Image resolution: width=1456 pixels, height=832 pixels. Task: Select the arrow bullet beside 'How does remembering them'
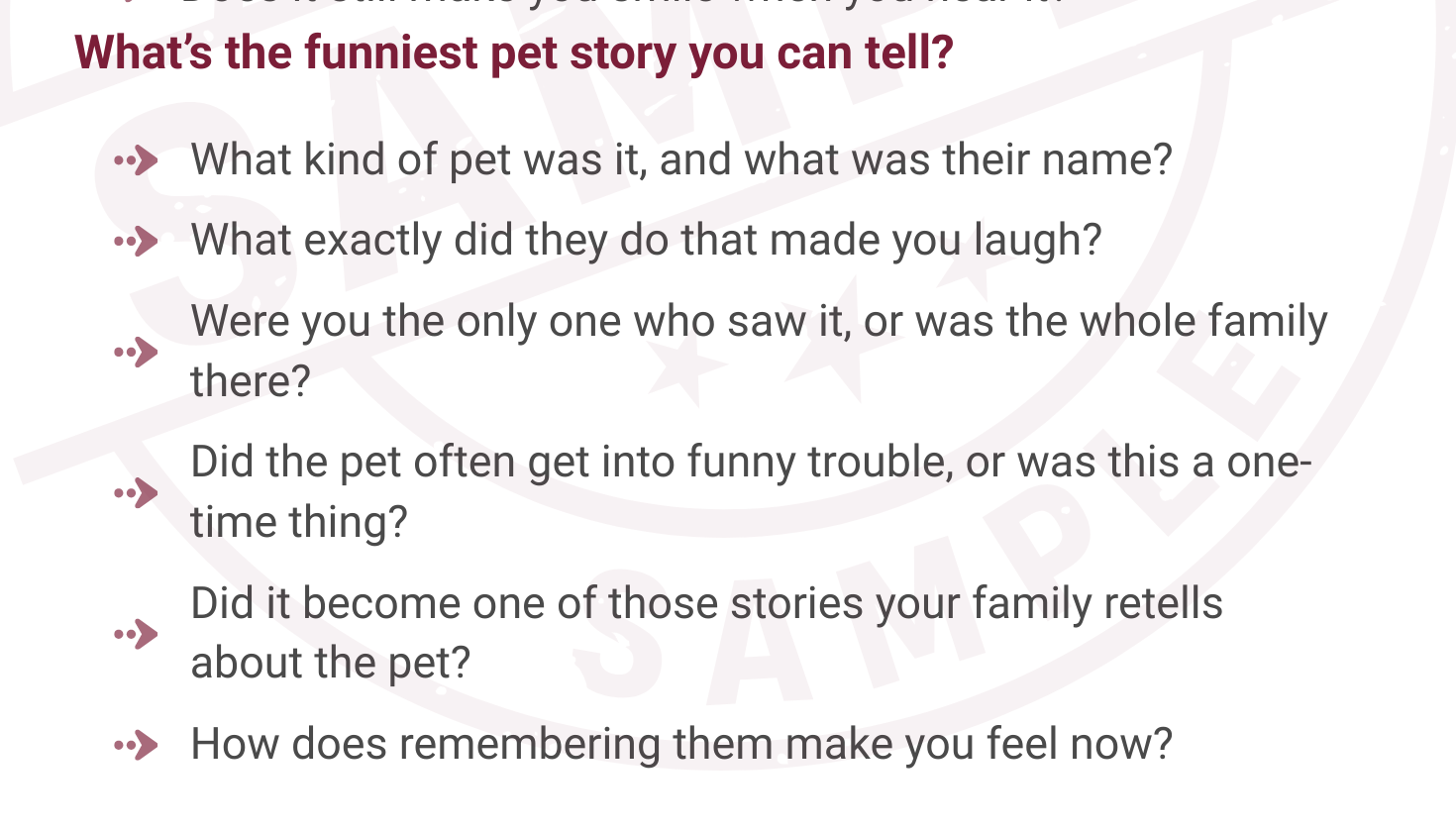[x=137, y=745]
